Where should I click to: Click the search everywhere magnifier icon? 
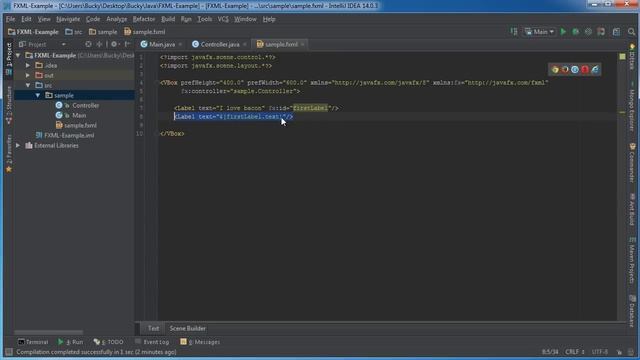click(x=631, y=31)
